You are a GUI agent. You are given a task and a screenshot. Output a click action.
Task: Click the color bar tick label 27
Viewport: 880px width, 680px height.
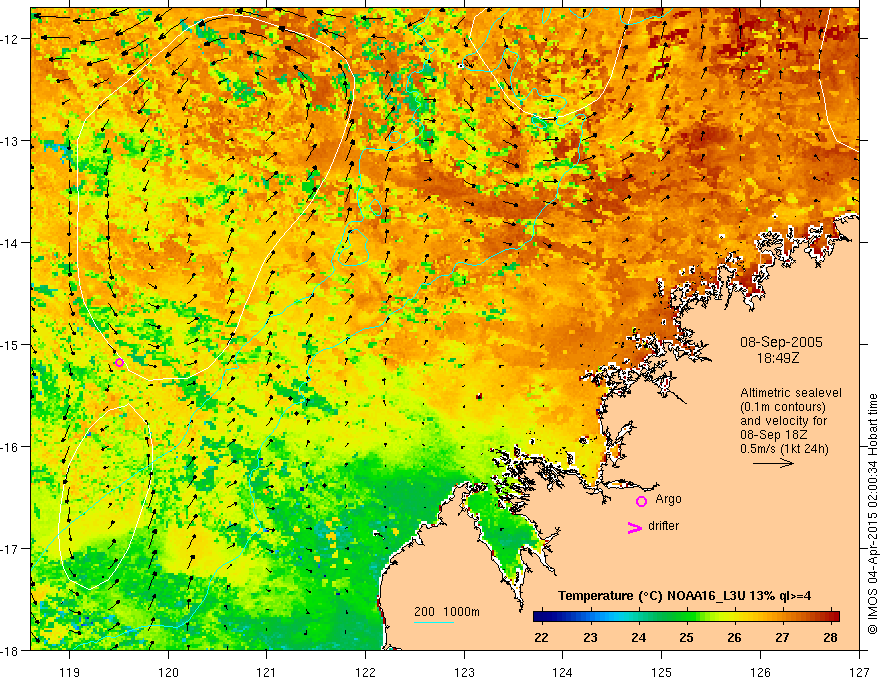(782, 637)
